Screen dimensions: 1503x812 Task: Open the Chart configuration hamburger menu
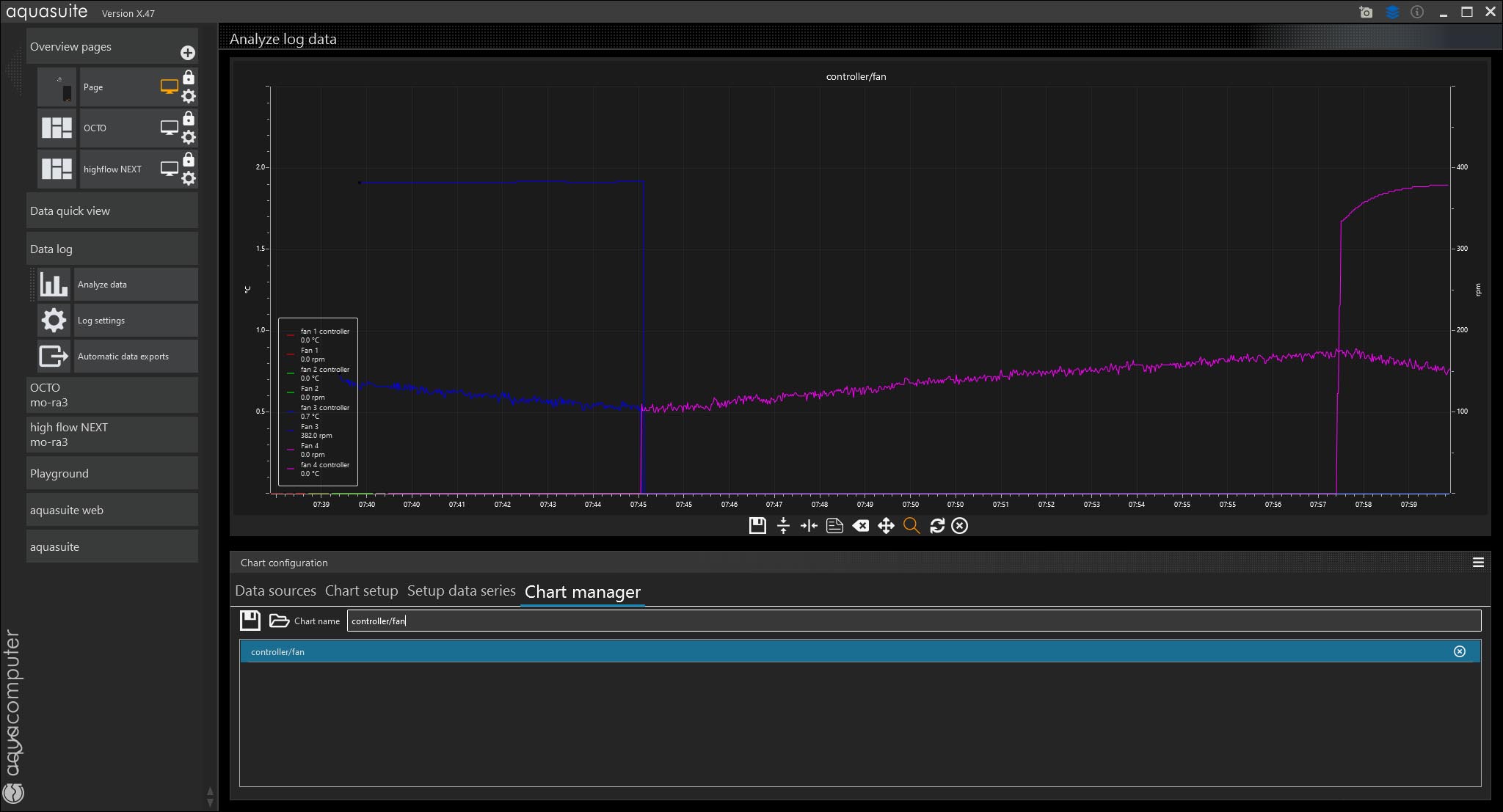click(1478, 563)
